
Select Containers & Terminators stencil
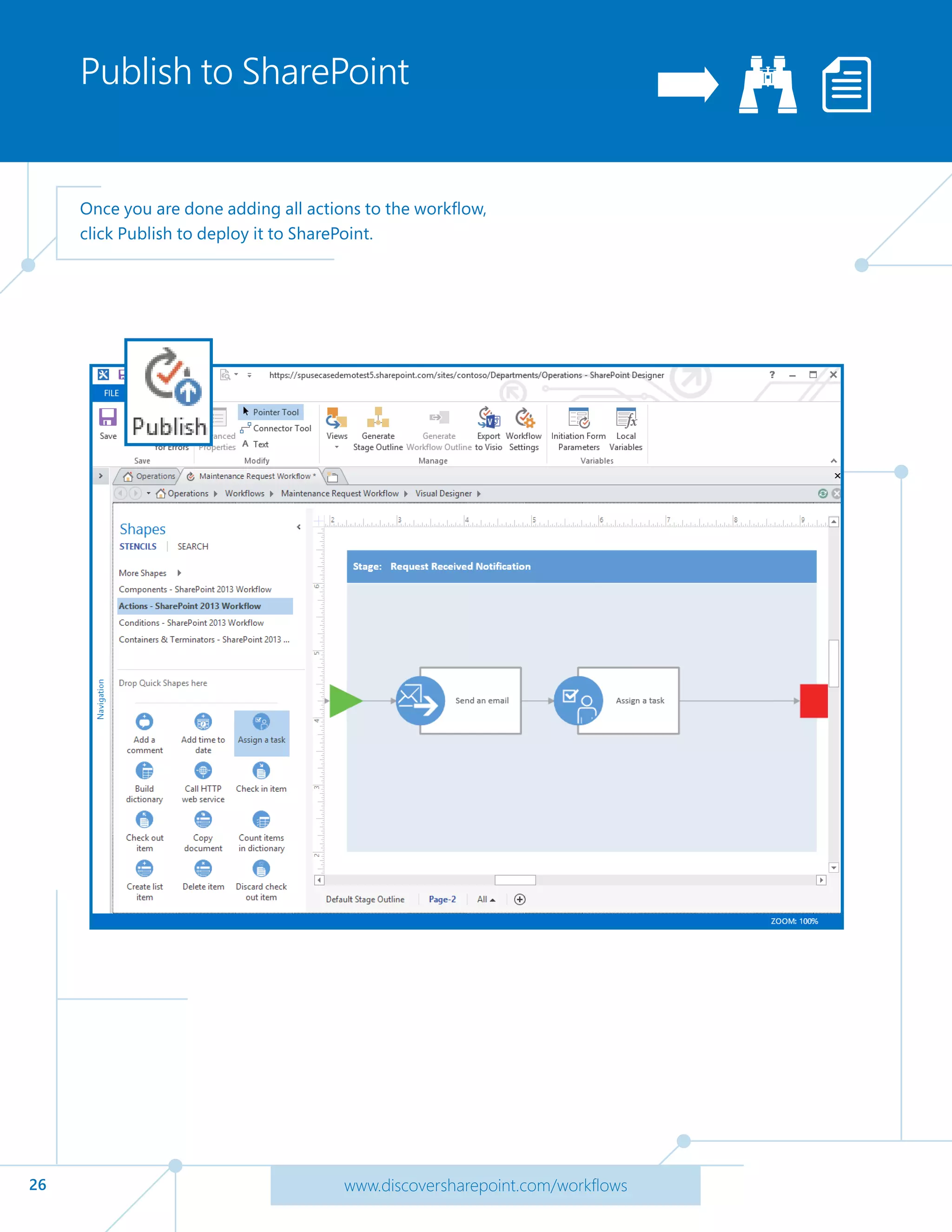(x=204, y=640)
